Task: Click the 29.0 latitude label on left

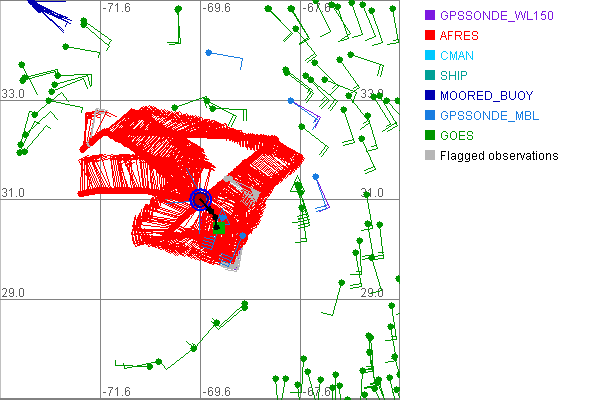Action: click(x=13, y=293)
